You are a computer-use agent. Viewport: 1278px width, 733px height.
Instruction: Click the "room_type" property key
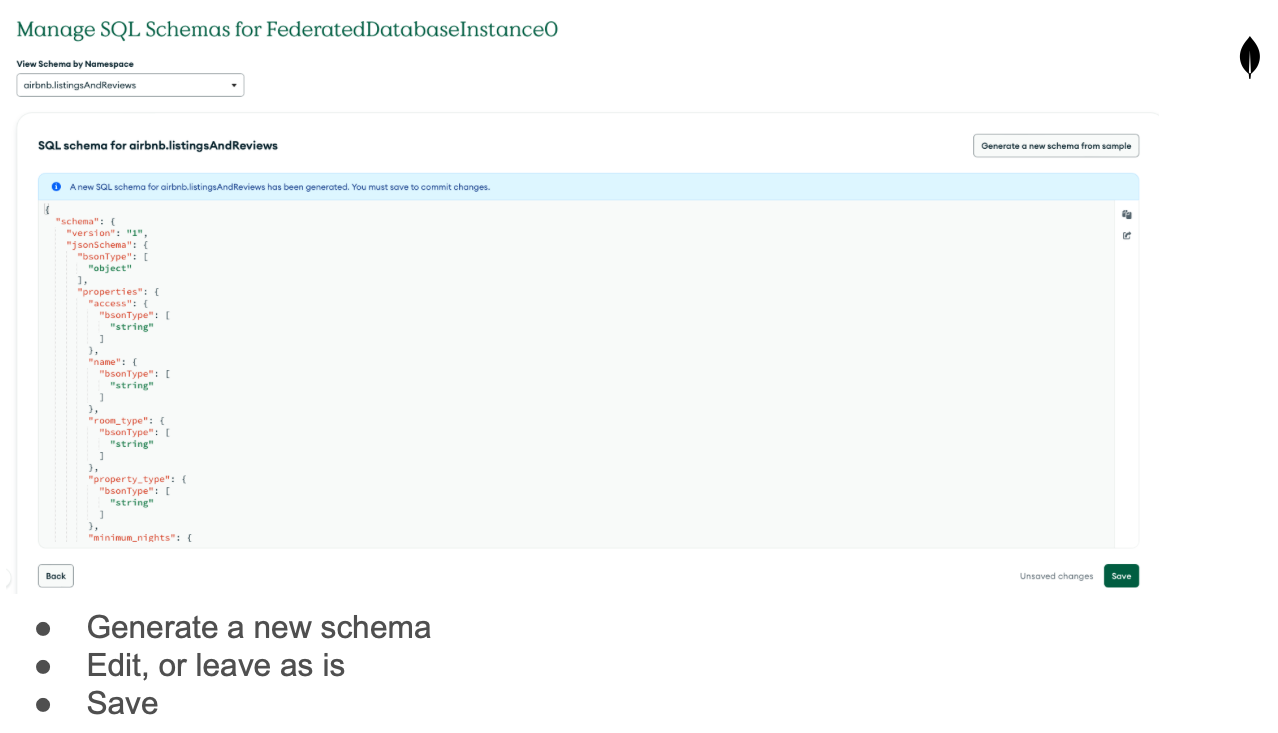(x=118, y=421)
